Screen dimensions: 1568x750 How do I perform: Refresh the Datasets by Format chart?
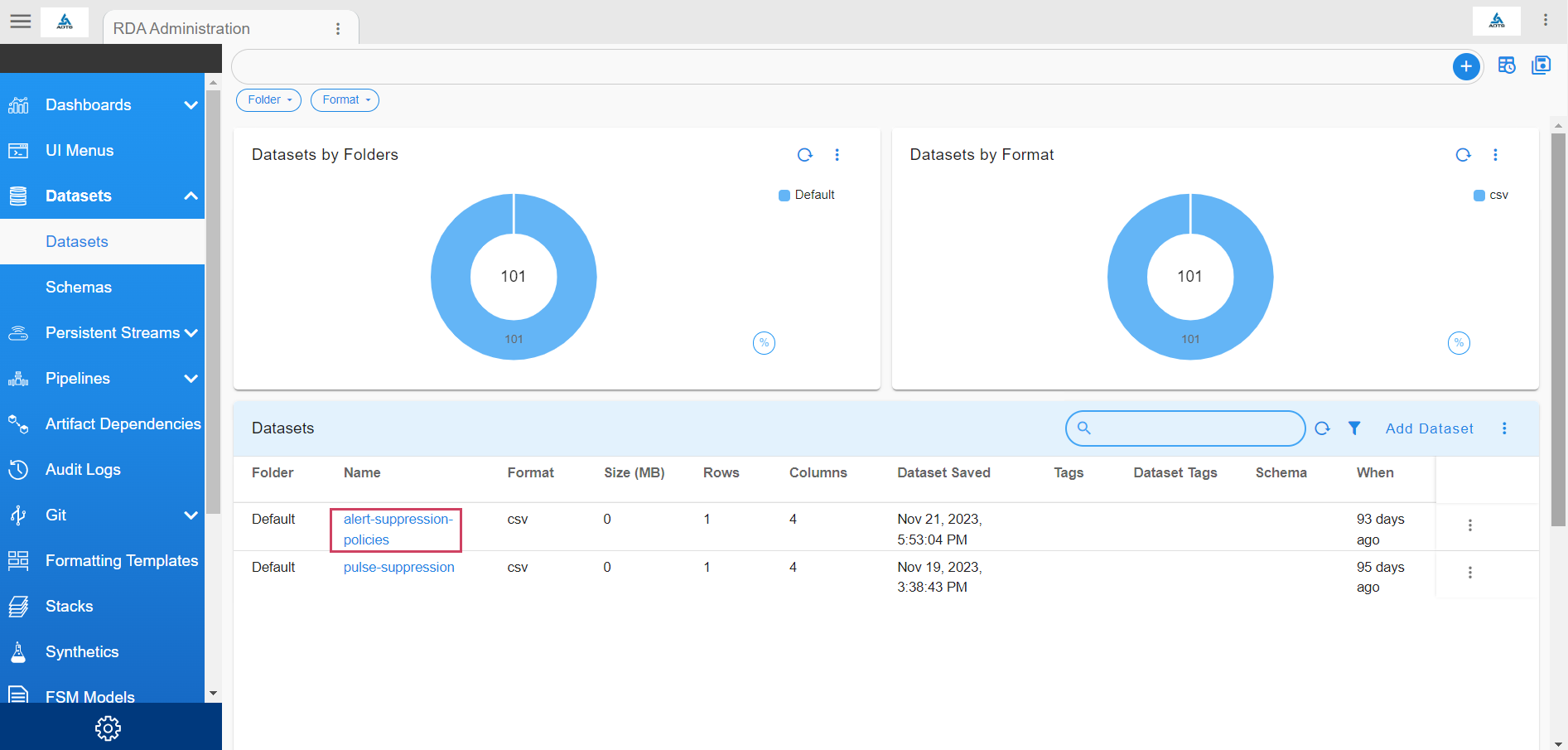1463,155
